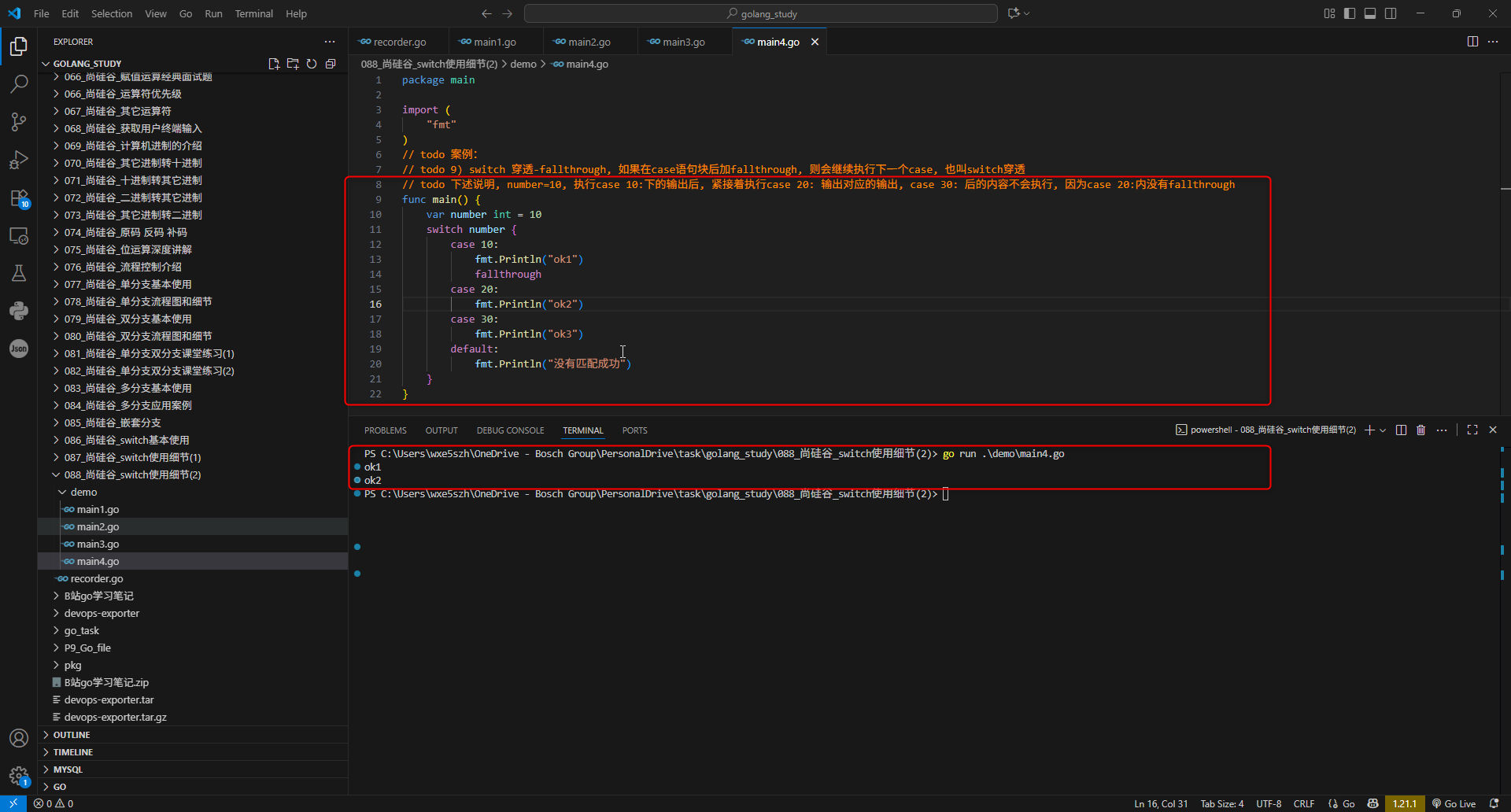Open the Terminal menu

coord(254,13)
